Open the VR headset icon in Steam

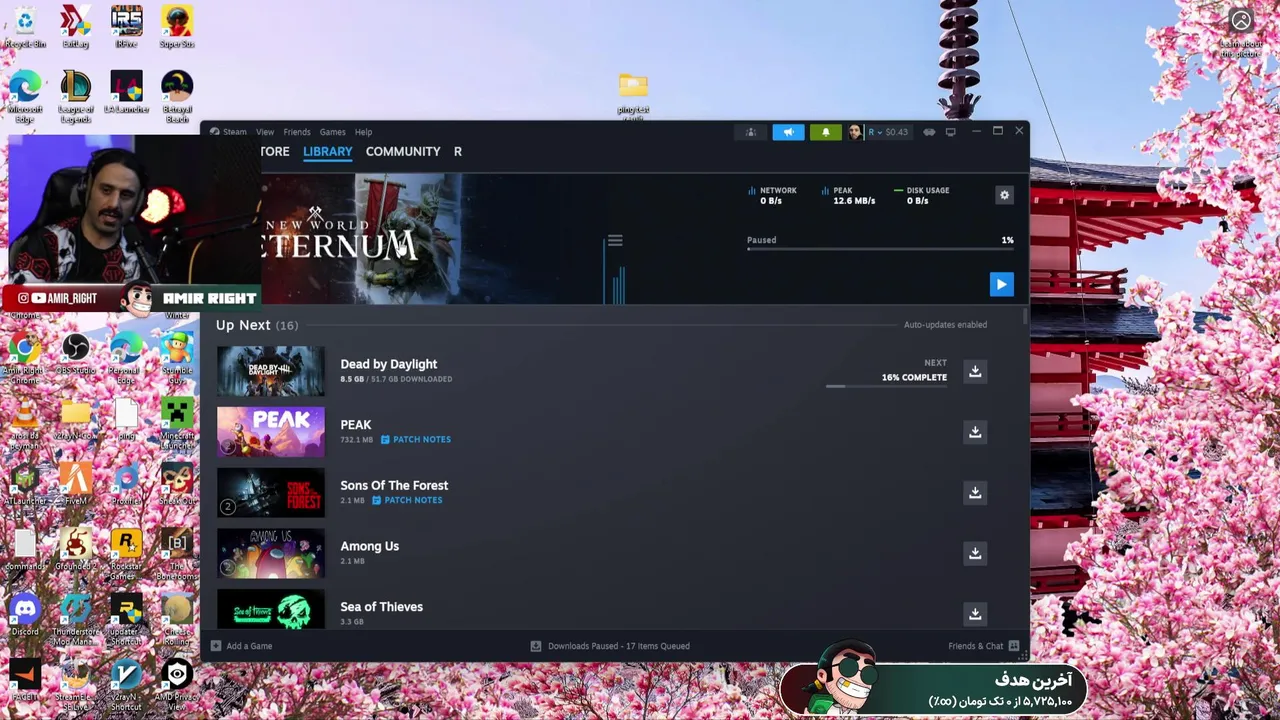(x=929, y=132)
